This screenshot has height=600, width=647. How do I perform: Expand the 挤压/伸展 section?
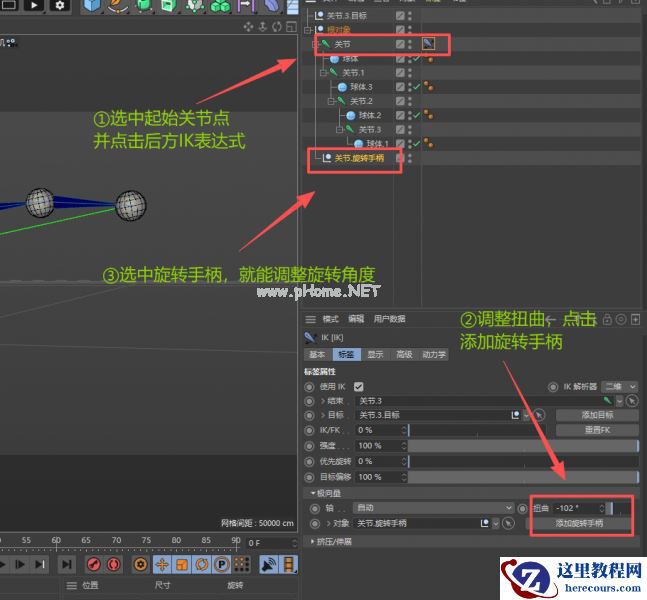(x=312, y=541)
